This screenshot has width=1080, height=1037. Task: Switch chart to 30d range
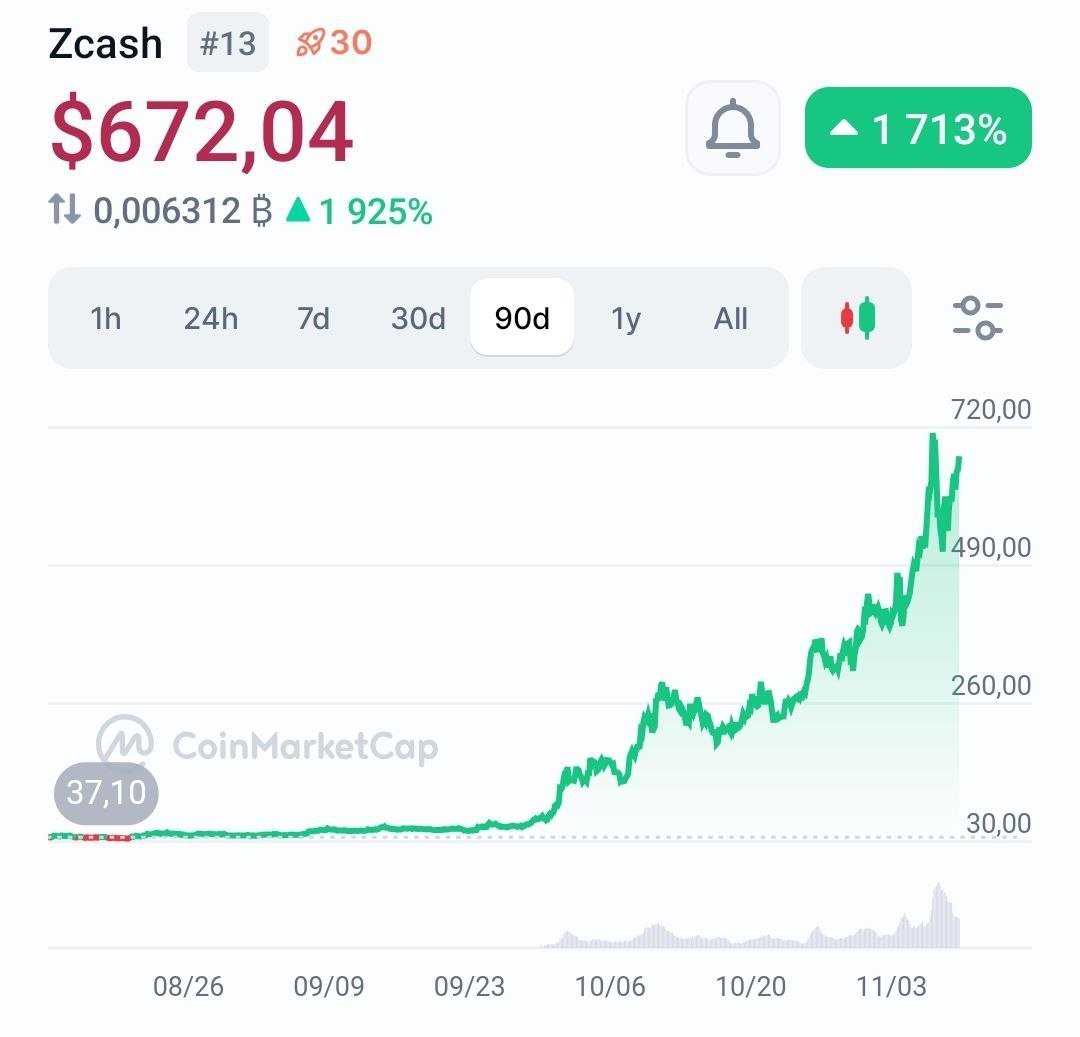418,318
